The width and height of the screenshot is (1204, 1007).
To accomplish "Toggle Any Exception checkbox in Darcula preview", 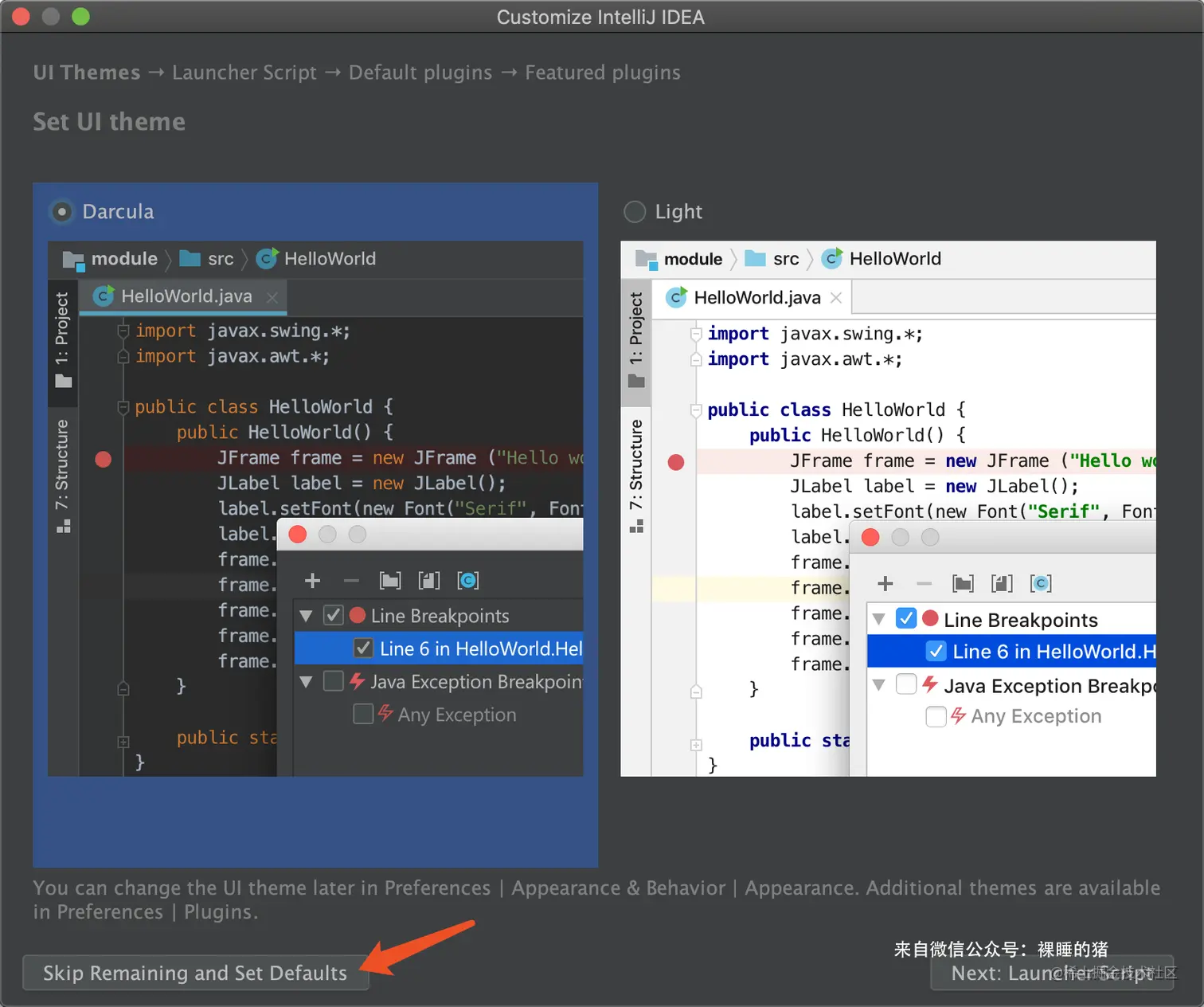I will pyautogui.click(x=363, y=714).
